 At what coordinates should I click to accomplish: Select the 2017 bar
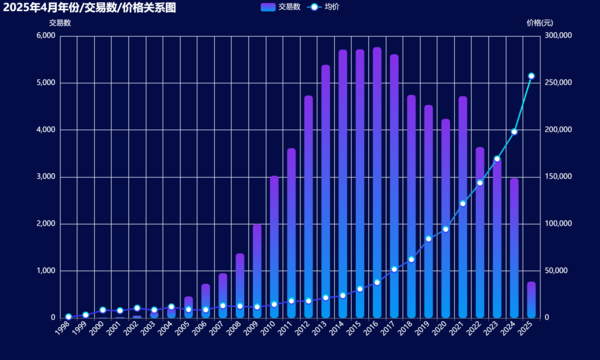pyautogui.click(x=394, y=186)
